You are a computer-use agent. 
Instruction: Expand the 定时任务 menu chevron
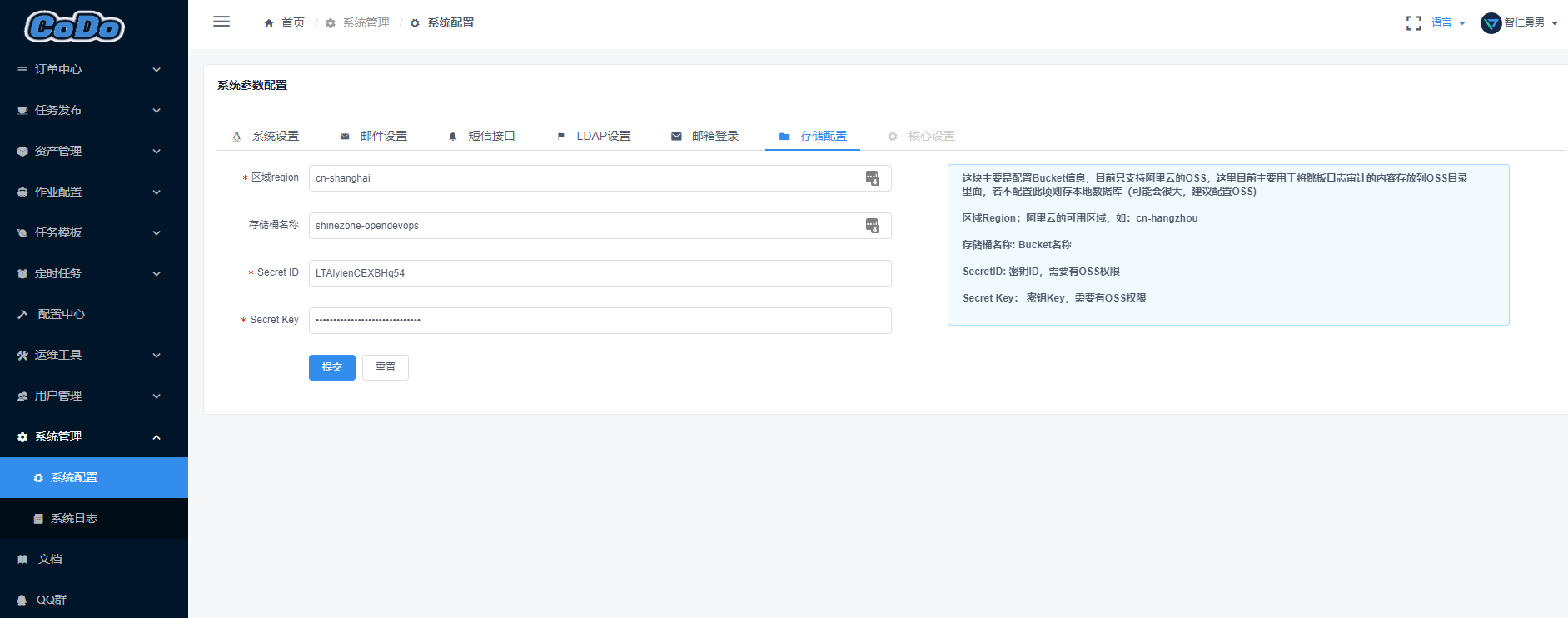(157, 274)
